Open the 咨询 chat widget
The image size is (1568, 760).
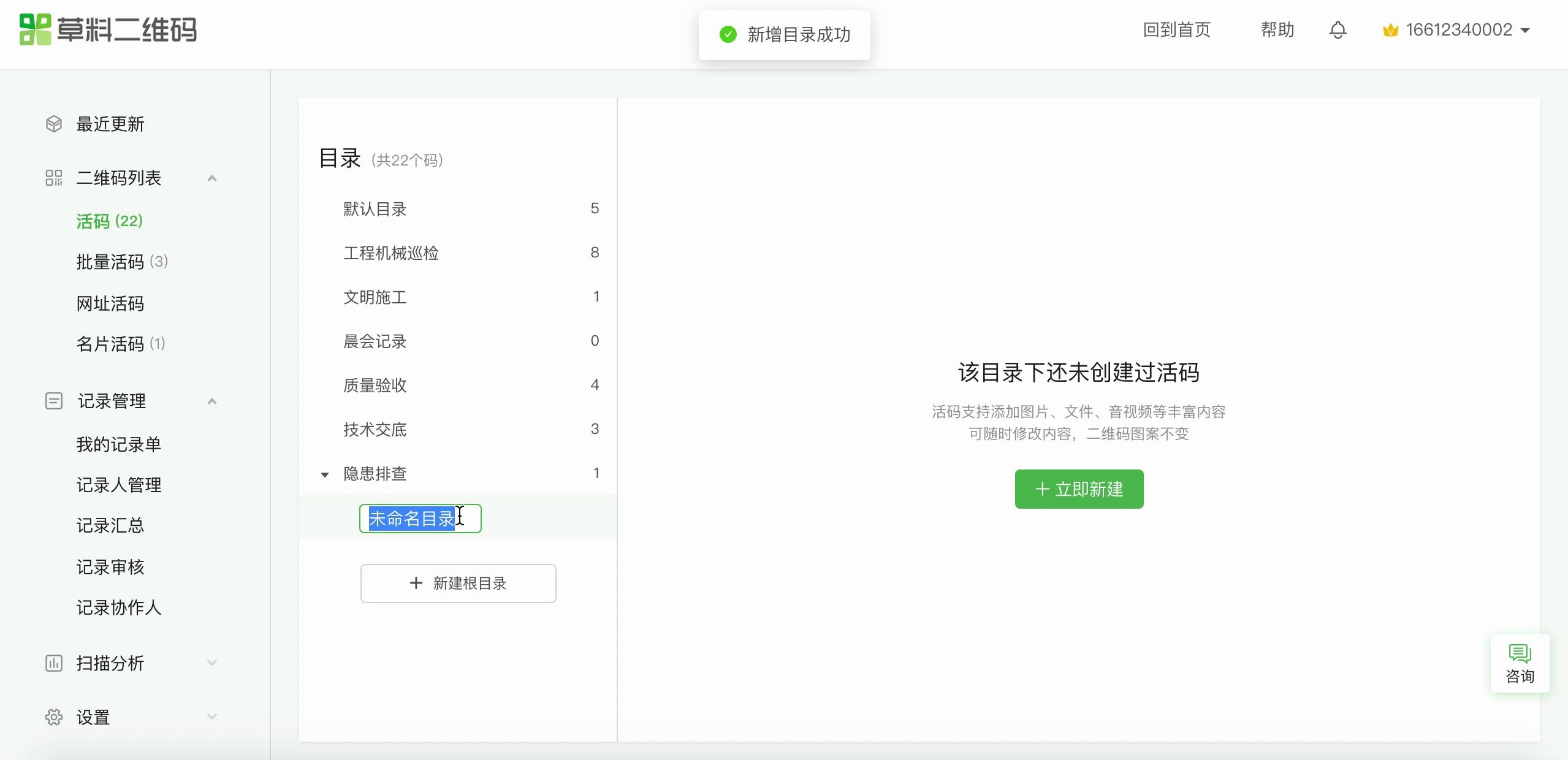(1520, 663)
